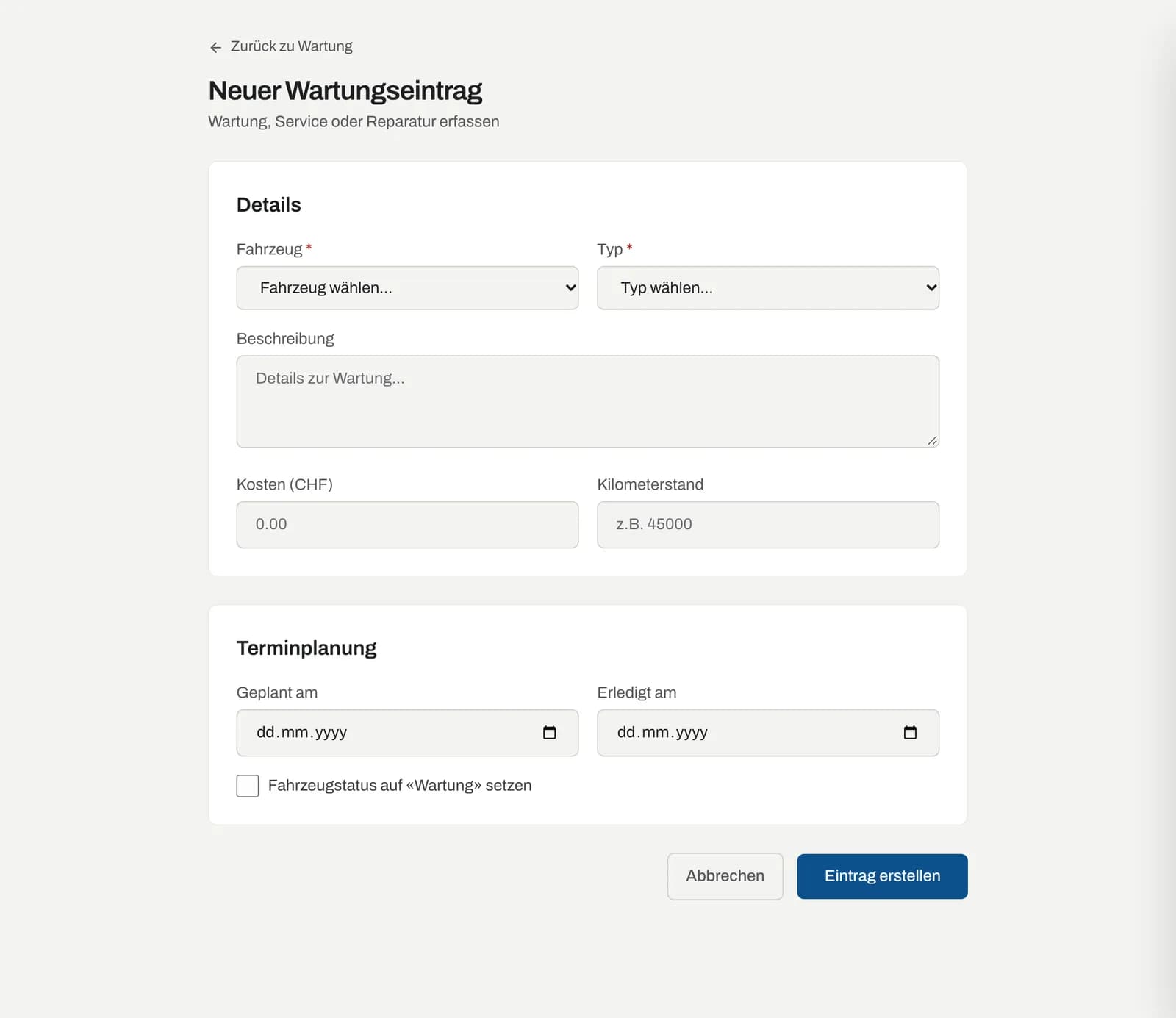
Task: Enable Fahrzeugstatus auf «Wartung» setzen checkbox
Action: tap(248, 786)
